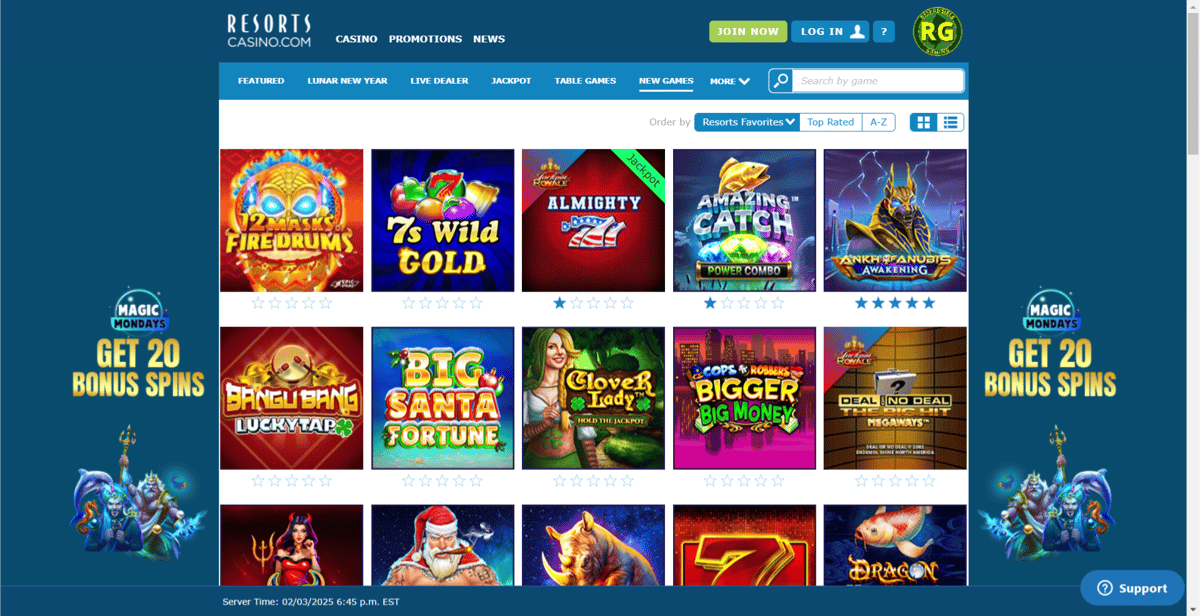This screenshot has height=616, width=1200.
Task: Give 7s Wild Gold a first star
Action: point(409,303)
